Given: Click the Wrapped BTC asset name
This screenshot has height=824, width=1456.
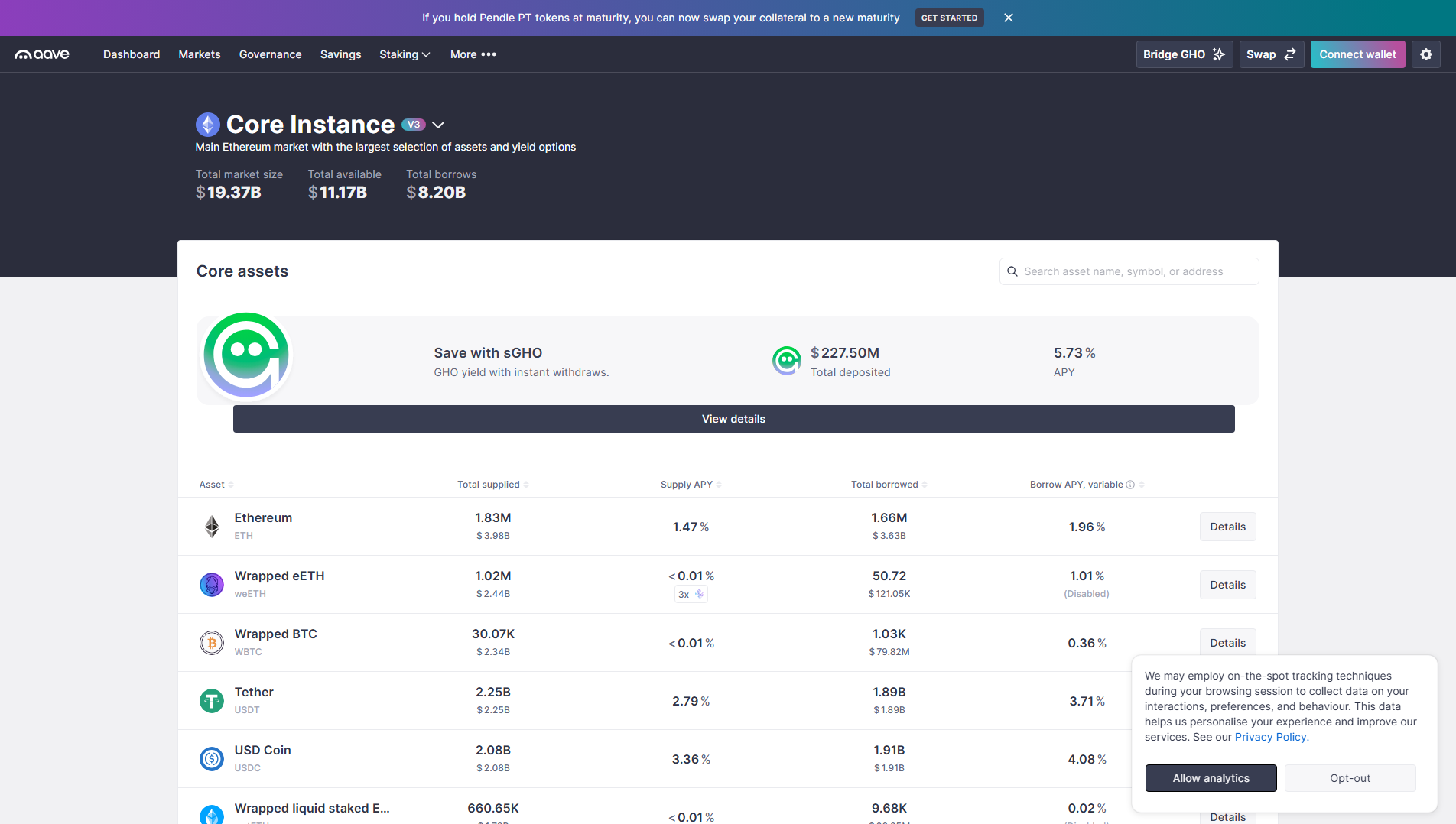Looking at the screenshot, I should (x=276, y=634).
